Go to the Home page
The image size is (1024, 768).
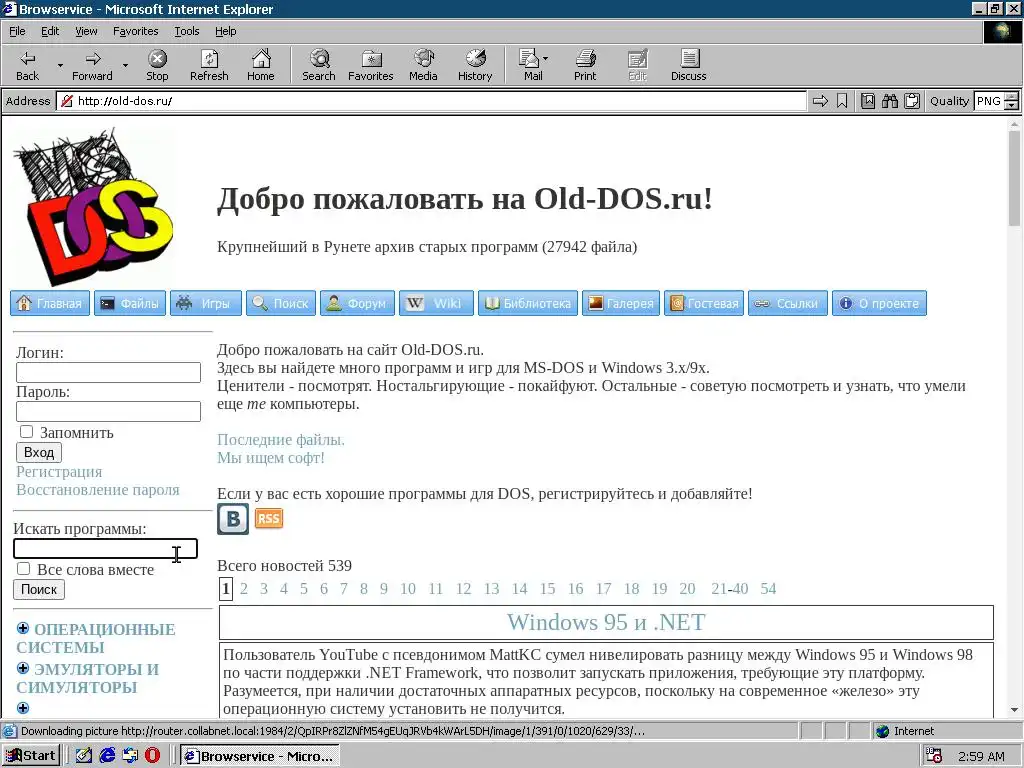pos(261,65)
